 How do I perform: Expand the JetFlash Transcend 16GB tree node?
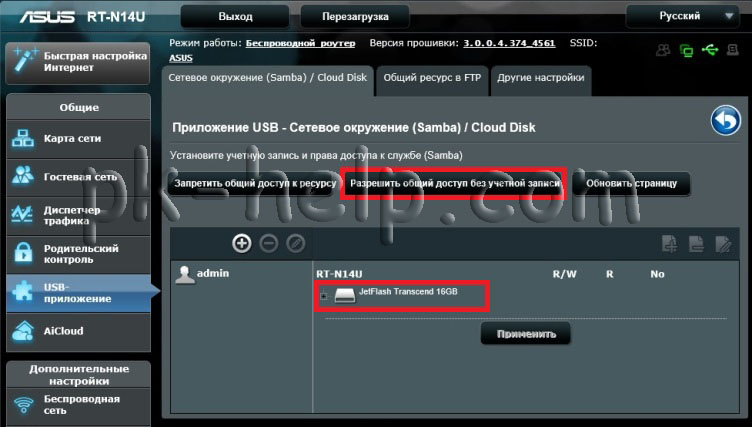point(324,296)
